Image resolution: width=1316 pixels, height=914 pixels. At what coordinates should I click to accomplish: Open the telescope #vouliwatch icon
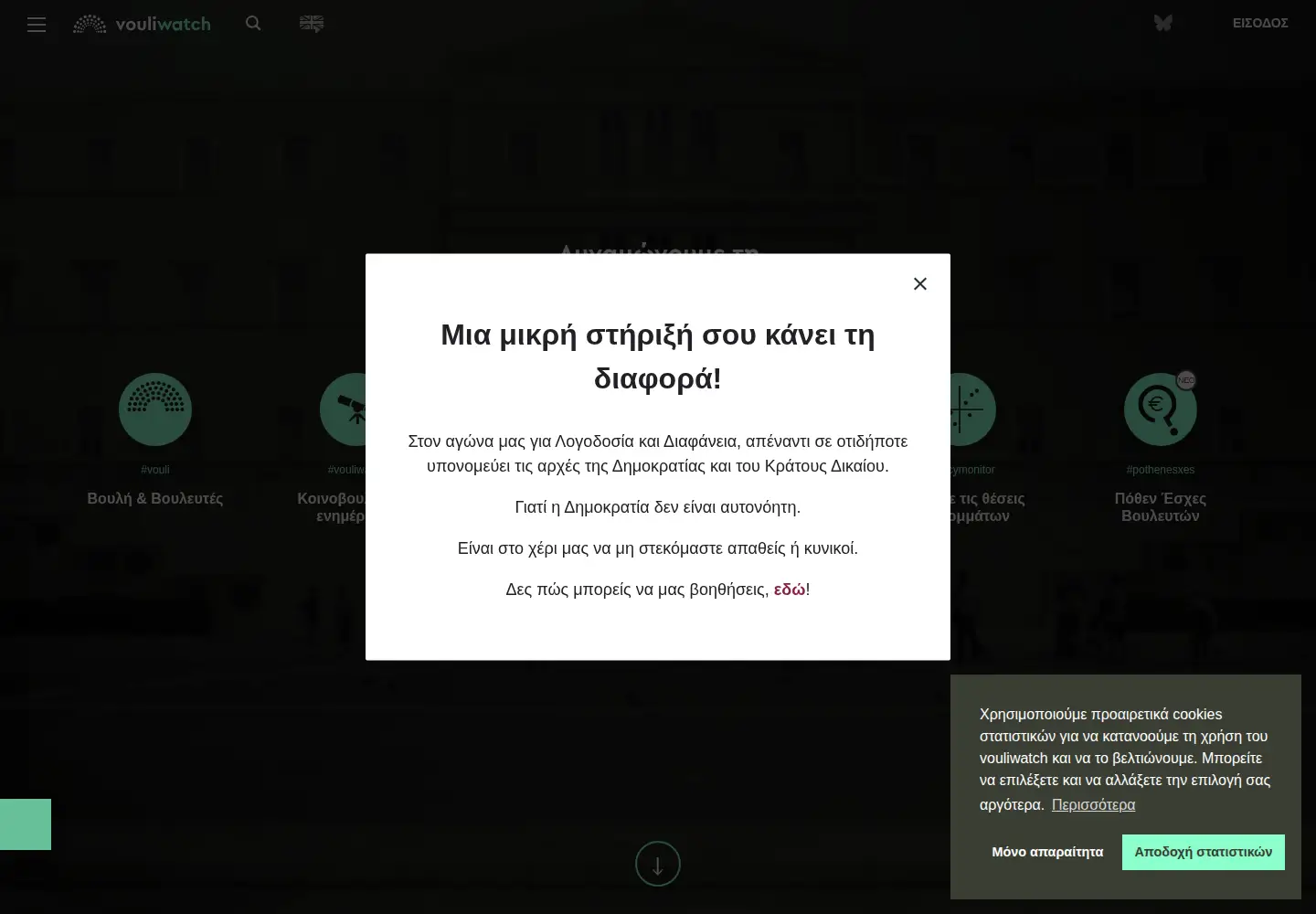tap(343, 409)
